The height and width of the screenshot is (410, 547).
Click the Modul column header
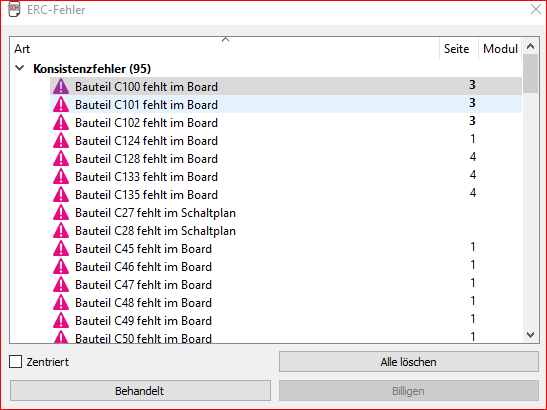[x=500, y=49]
